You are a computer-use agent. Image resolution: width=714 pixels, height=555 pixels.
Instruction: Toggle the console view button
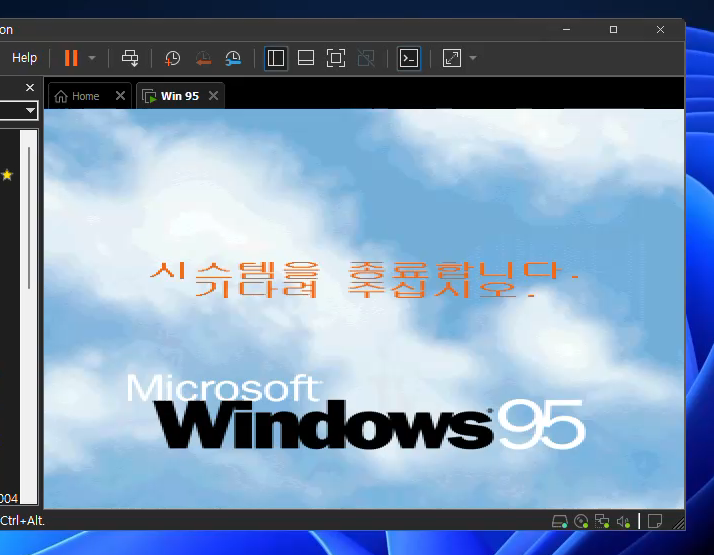pyautogui.click(x=409, y=58)
